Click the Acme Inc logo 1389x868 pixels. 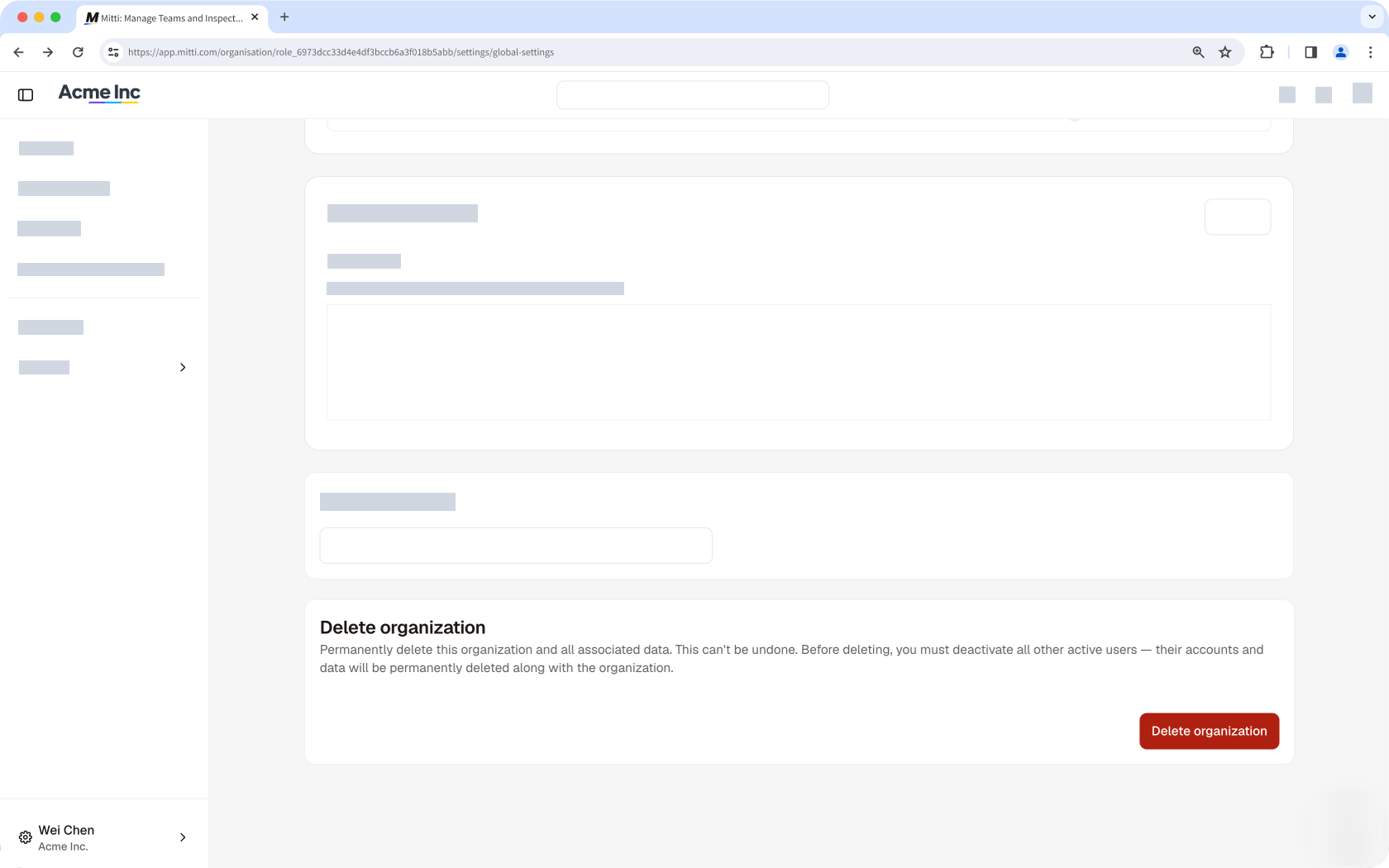(x=99, y=93)
